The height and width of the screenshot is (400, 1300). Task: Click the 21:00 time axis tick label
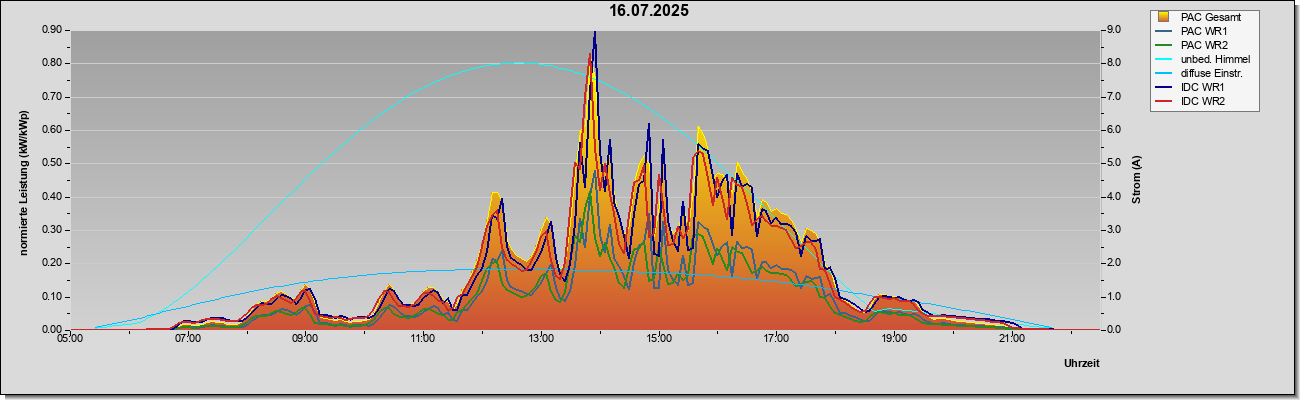[x=1012, y=339]
